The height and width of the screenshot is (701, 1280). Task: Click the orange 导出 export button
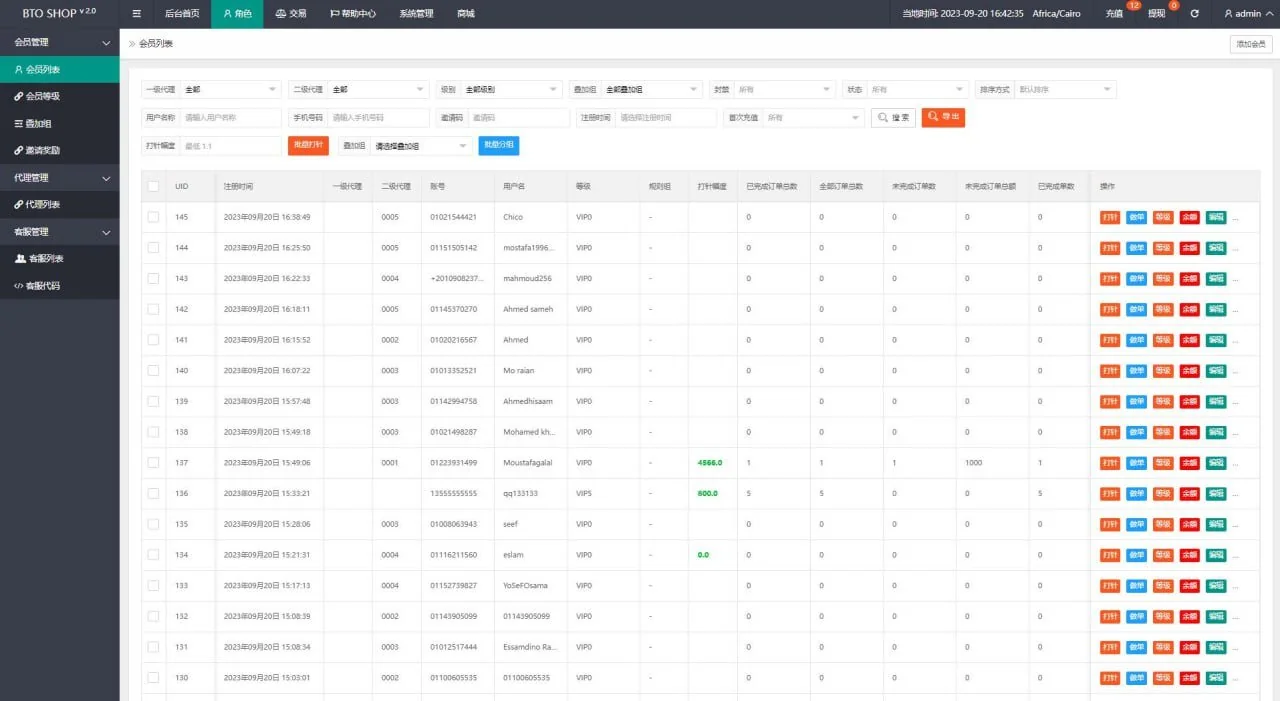[x=943, y=117]
